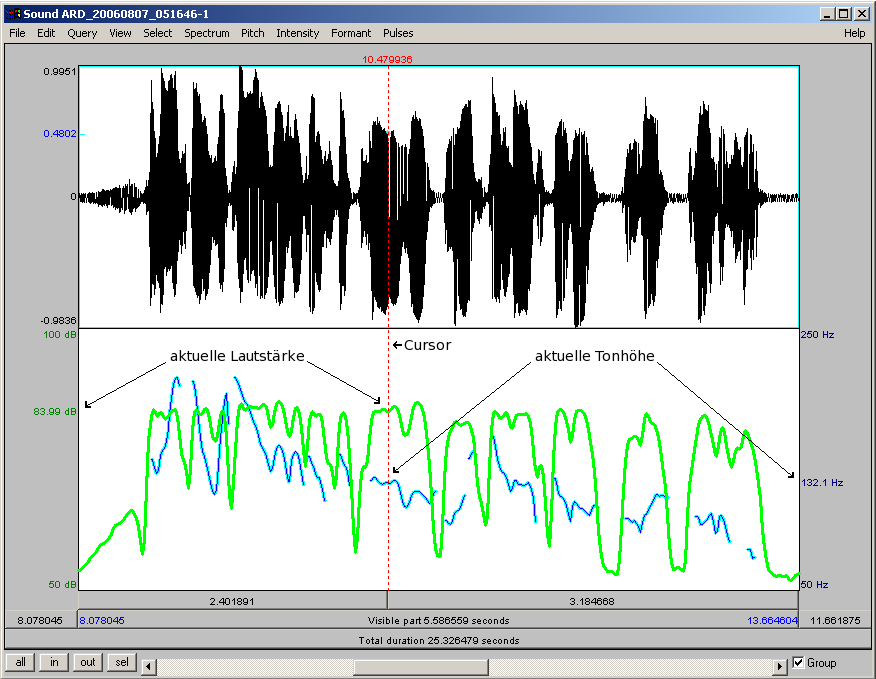Click the 'in' zoom button

point(54,662)
